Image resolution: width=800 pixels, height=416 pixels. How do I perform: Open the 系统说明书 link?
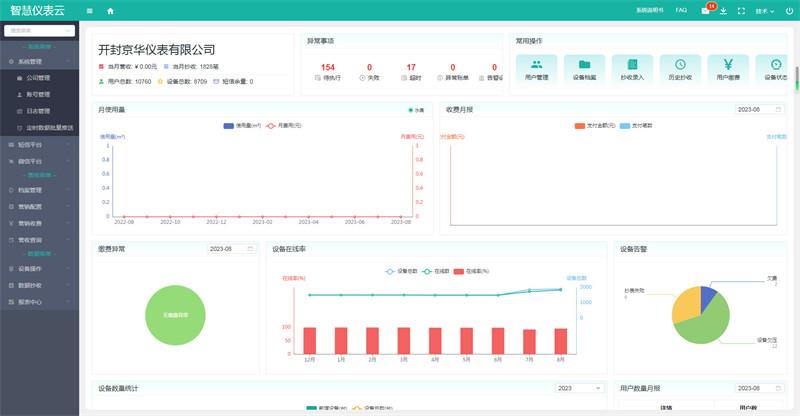[x=649, y=11]
